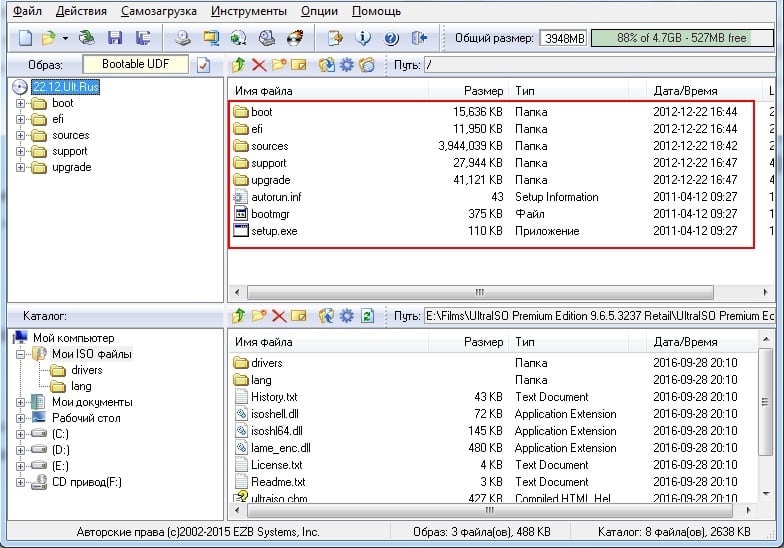The height and width of the screenshot is (548, 784).
Task: Click the Bootable UDF button
Action: click(x=136, y=65)
